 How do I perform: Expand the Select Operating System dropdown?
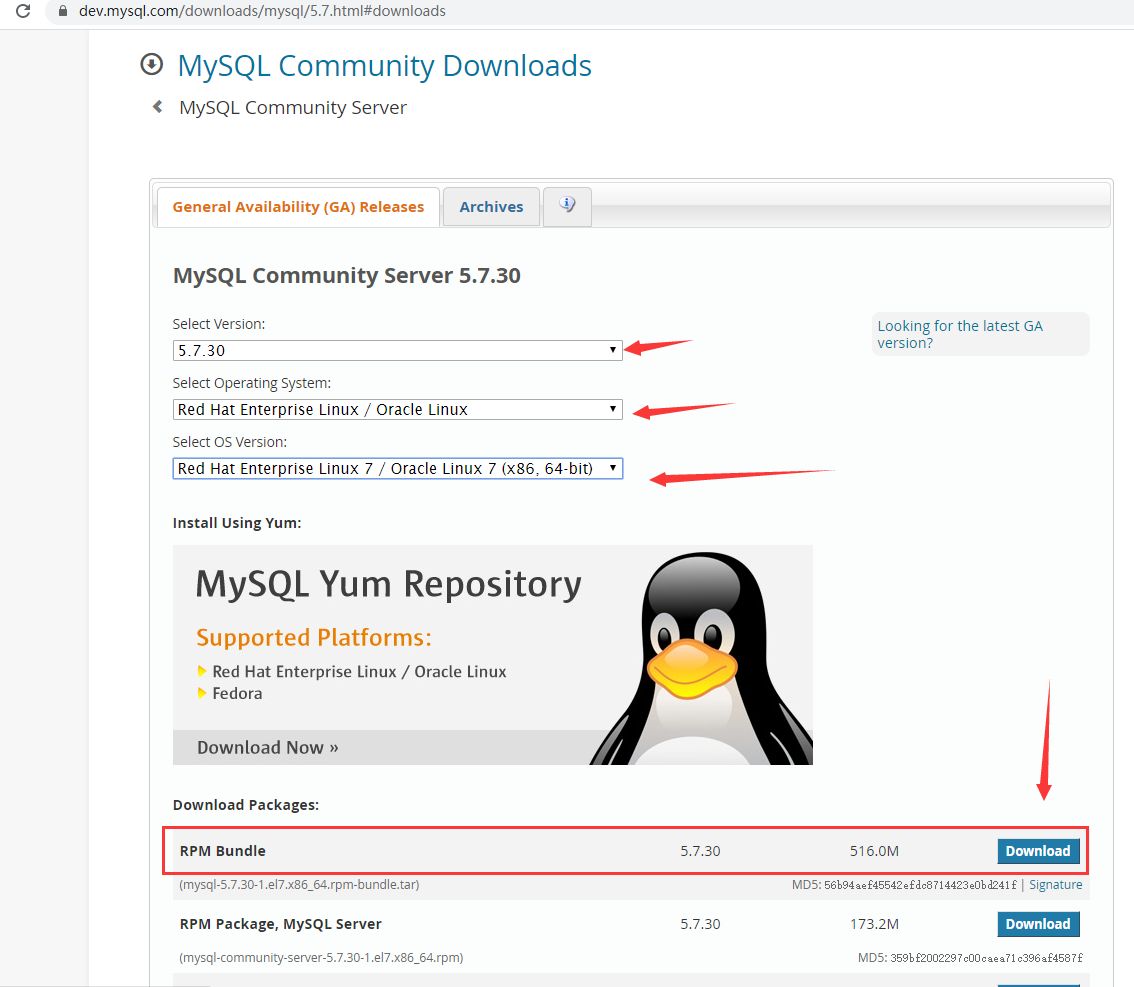[397, 409]
